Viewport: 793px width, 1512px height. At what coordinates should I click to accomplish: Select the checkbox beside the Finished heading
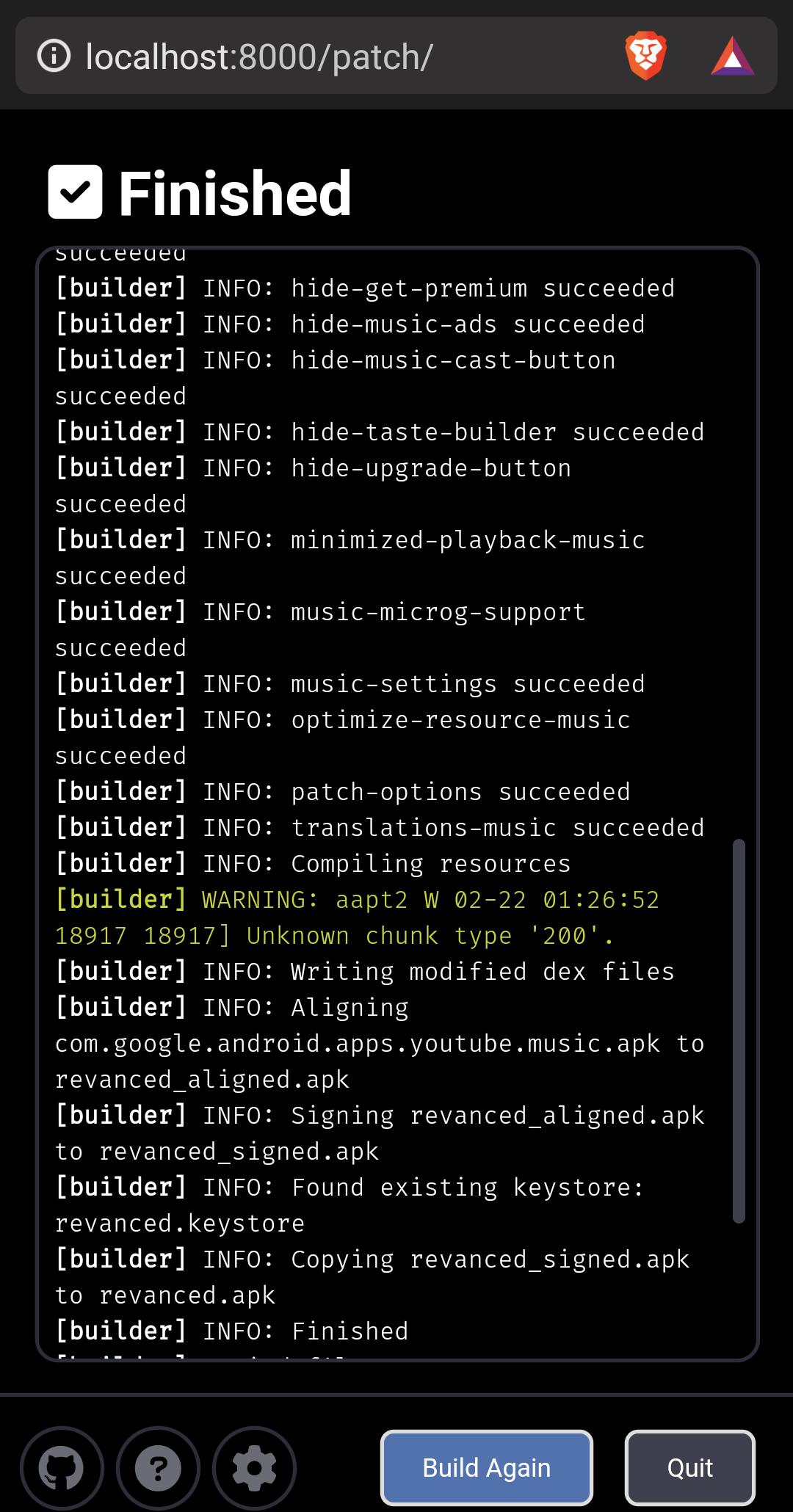(74, 192)
